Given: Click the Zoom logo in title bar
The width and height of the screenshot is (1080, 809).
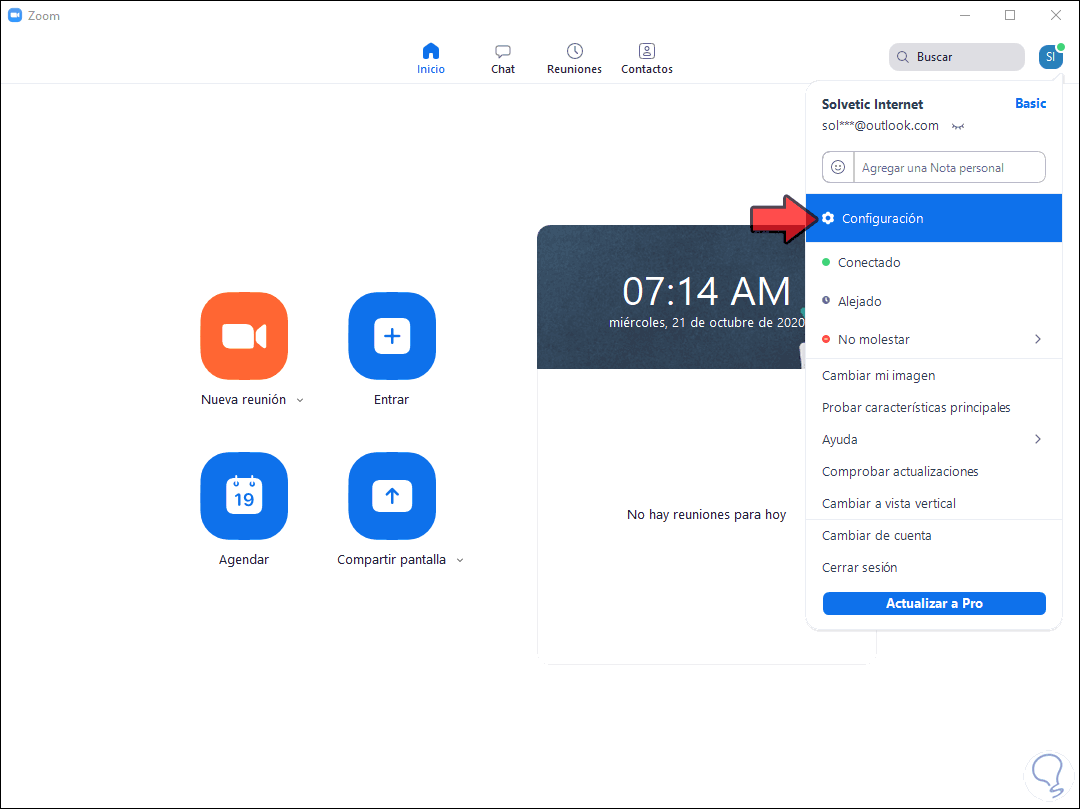Looking at the screenshot, I should (14, 15).
